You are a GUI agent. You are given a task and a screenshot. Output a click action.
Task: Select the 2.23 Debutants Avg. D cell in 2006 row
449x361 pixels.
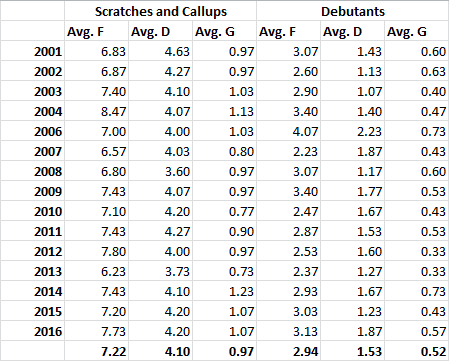pyautogui.click(x=352, y=131)
